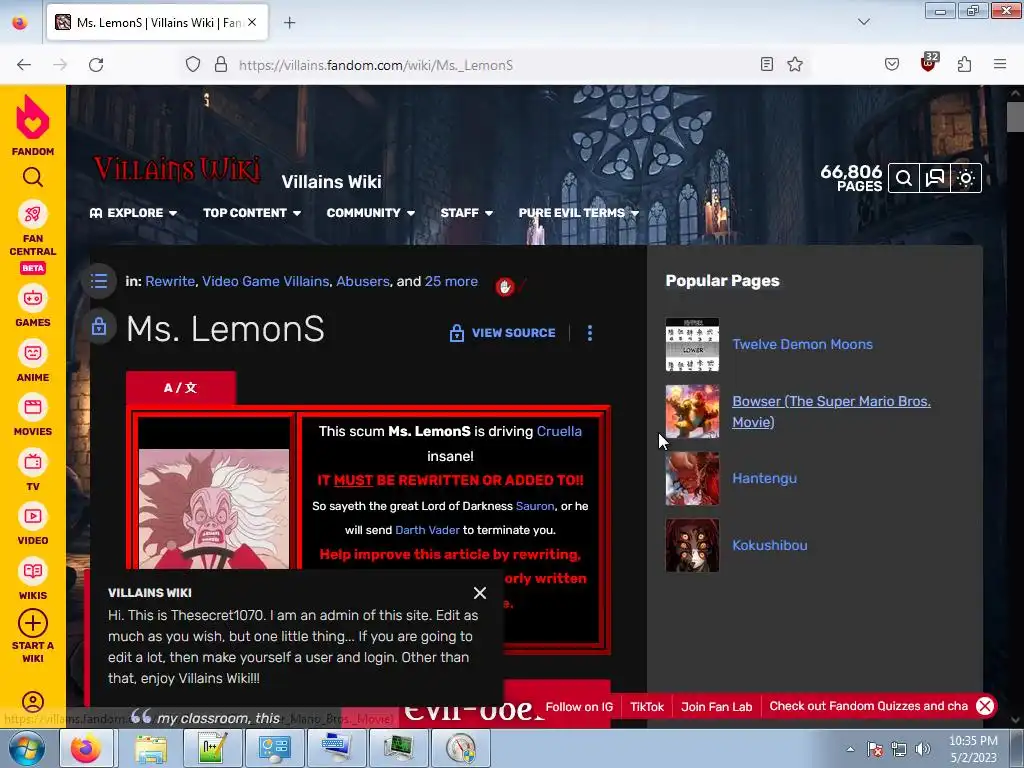Image resolution: width=1024 pixels, height=768 pixels.
Task: Open Kokushibou popular page link
Action: pos(769,545)
